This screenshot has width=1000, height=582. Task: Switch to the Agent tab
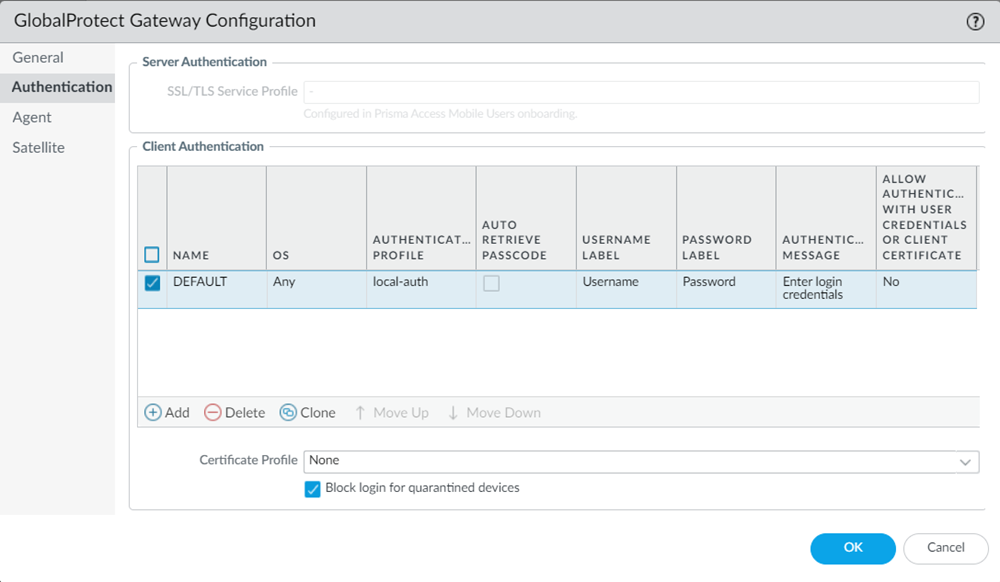32,117
